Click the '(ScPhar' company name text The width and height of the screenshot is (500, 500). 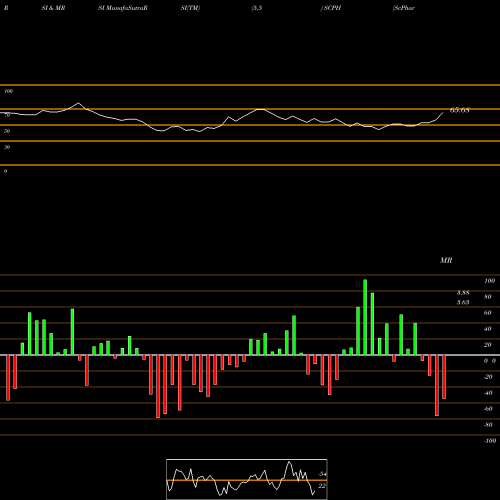point(404,8)
